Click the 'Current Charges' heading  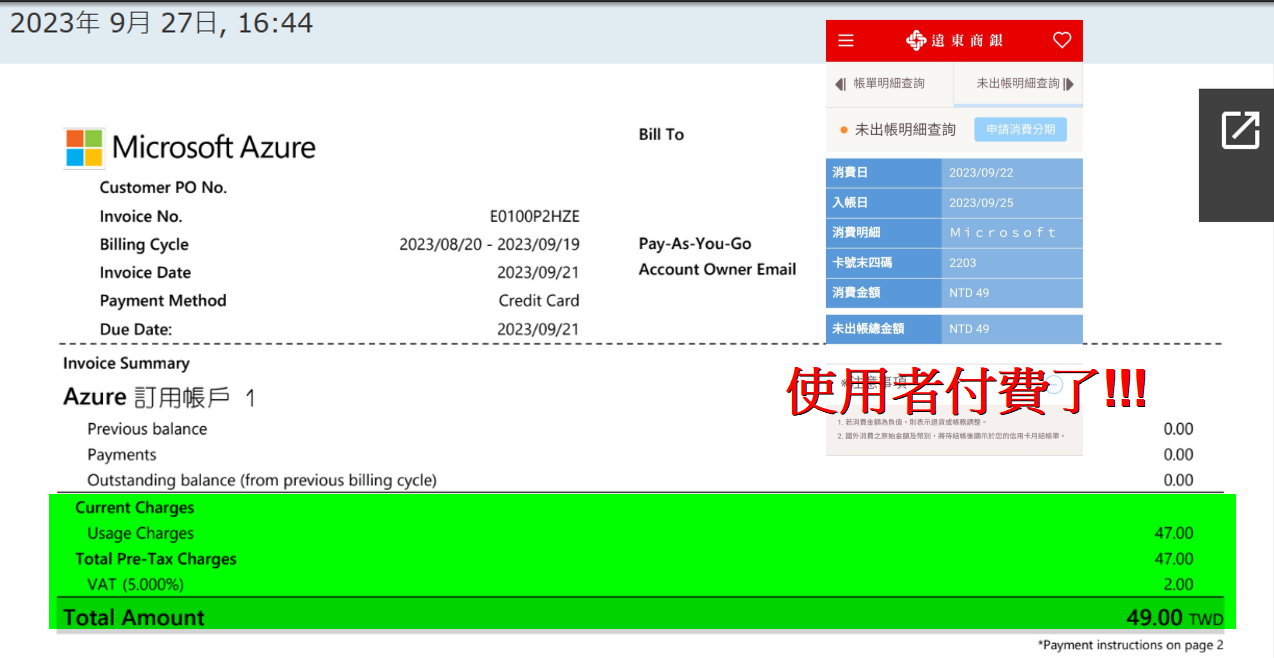(x=135, y=508)
